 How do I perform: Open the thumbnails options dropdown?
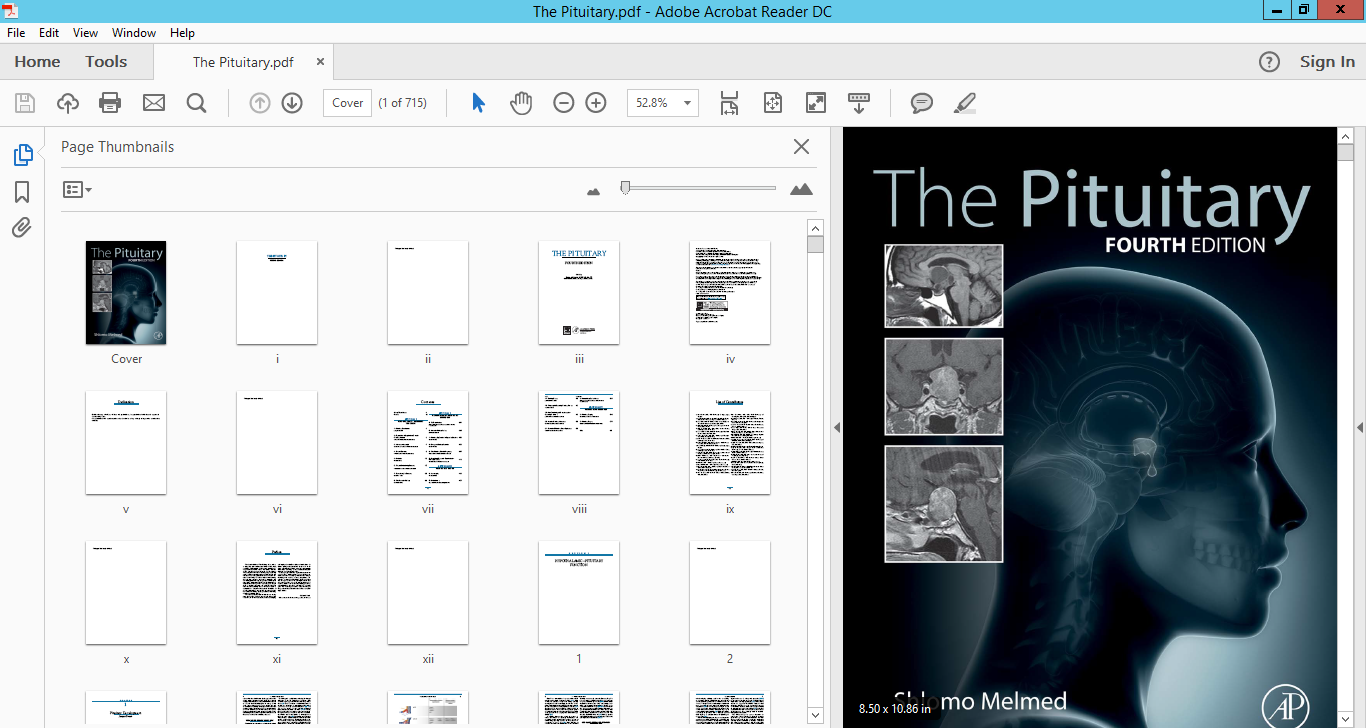click(77, 189)
